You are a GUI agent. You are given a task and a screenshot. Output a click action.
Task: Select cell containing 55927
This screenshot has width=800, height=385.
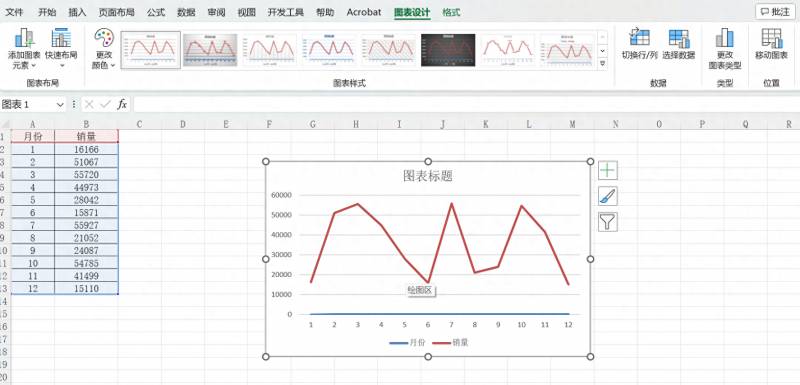86,225
